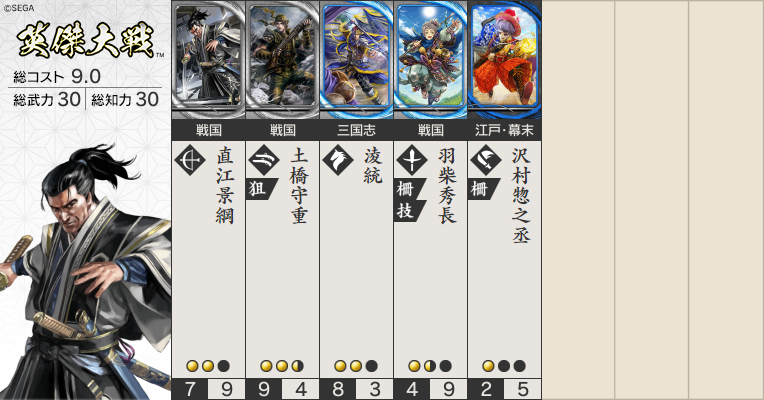The height and width of the screenshot is (400, 764).
Task: Click the bow unit icon beside 直江景綱
Action: click(x=190, y=160)
